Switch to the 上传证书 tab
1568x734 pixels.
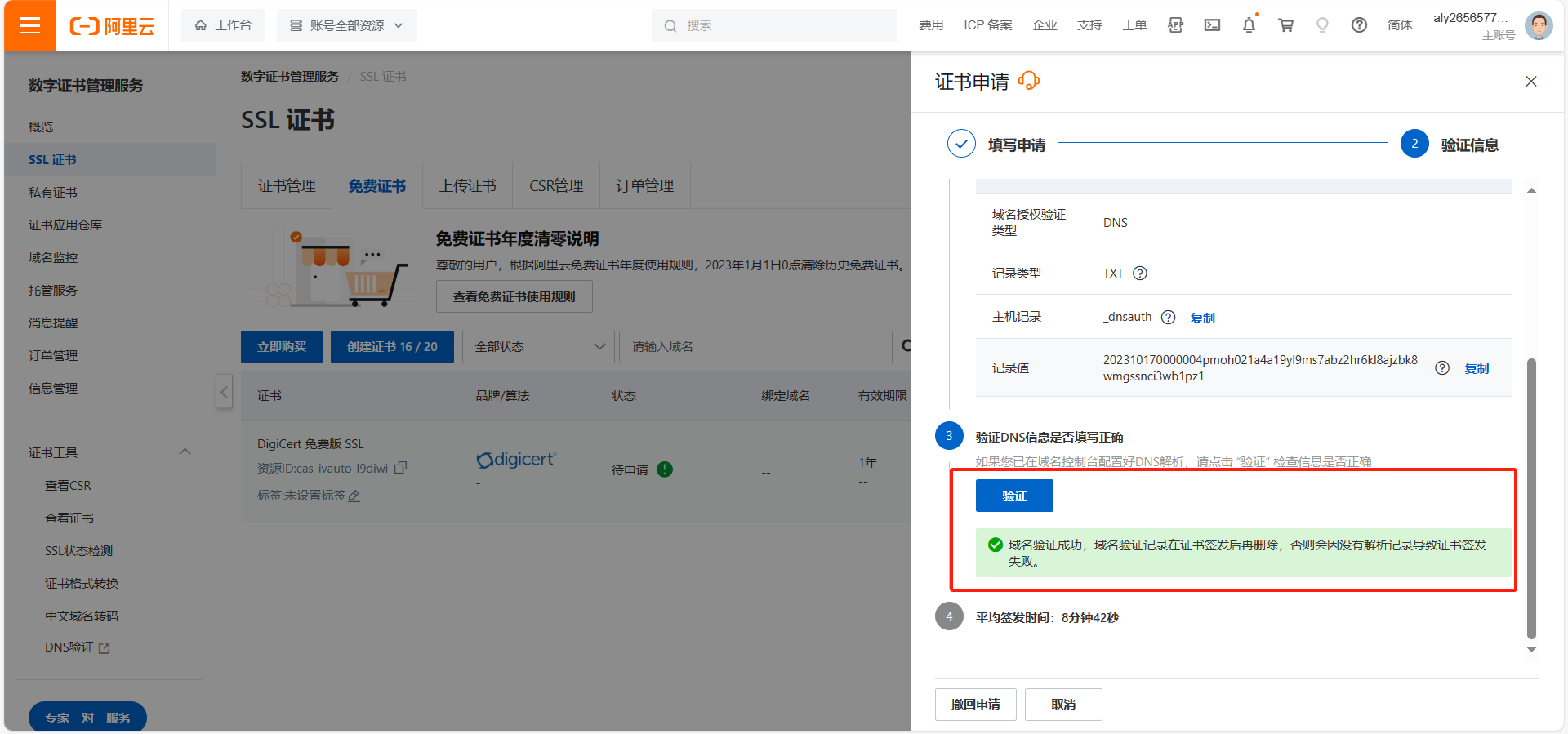(467, 185)
